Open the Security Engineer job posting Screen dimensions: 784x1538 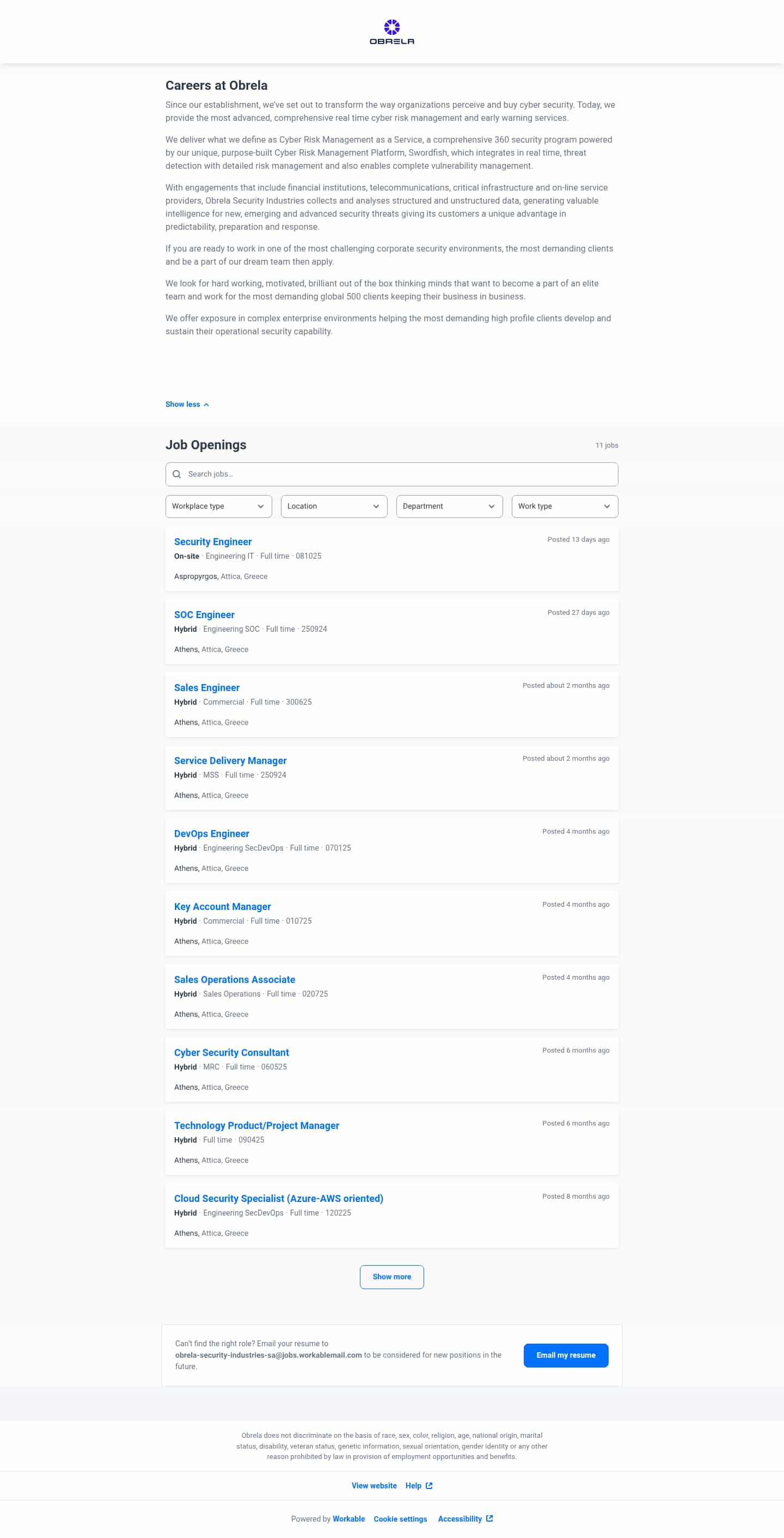(x=213, y=541)
